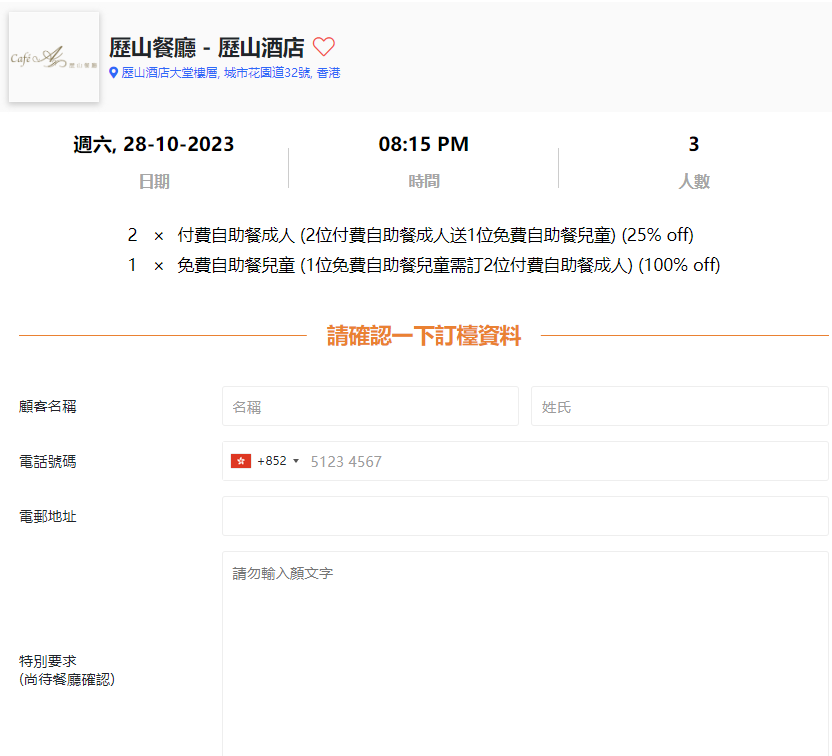Click the 顧客名稱 label
The image size is (832, 756).
pyautogui.click(x=48, y=406)
